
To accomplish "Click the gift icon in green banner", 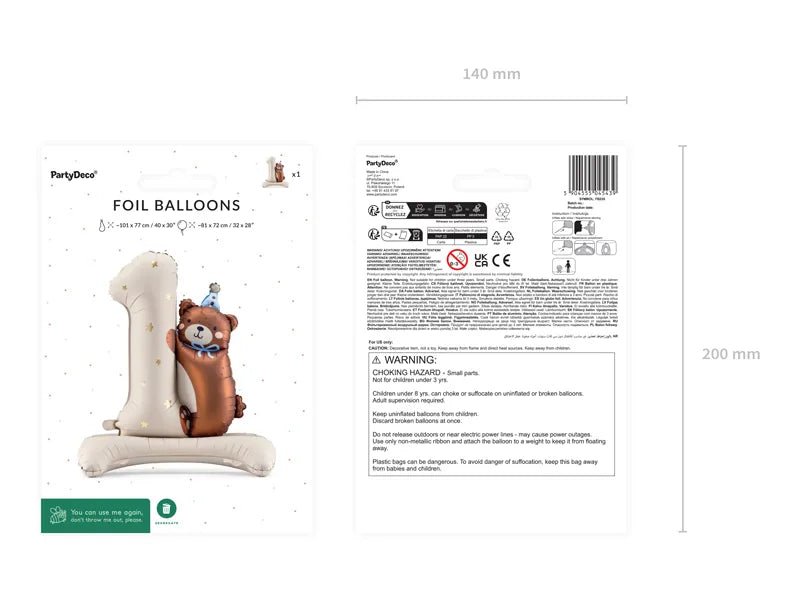I will click(58, 515).
